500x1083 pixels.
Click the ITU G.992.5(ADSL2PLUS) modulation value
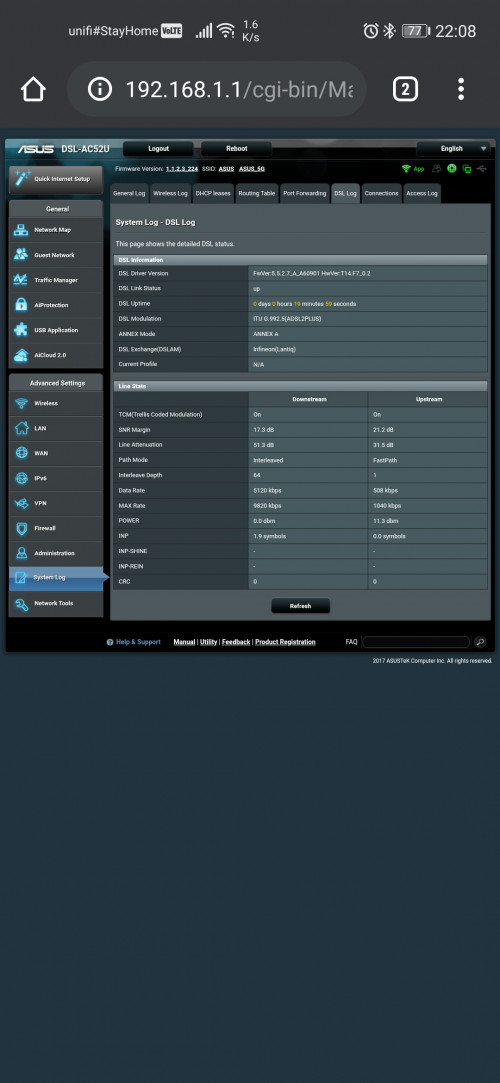pyautogui.click(x=287, y=319)
